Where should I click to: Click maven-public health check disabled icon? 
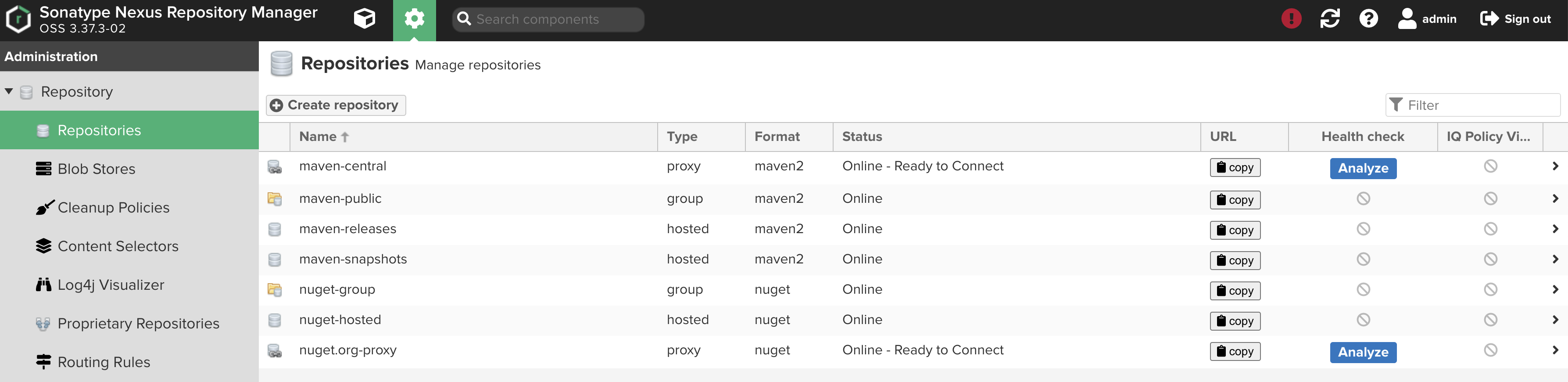coord(1363,198)
